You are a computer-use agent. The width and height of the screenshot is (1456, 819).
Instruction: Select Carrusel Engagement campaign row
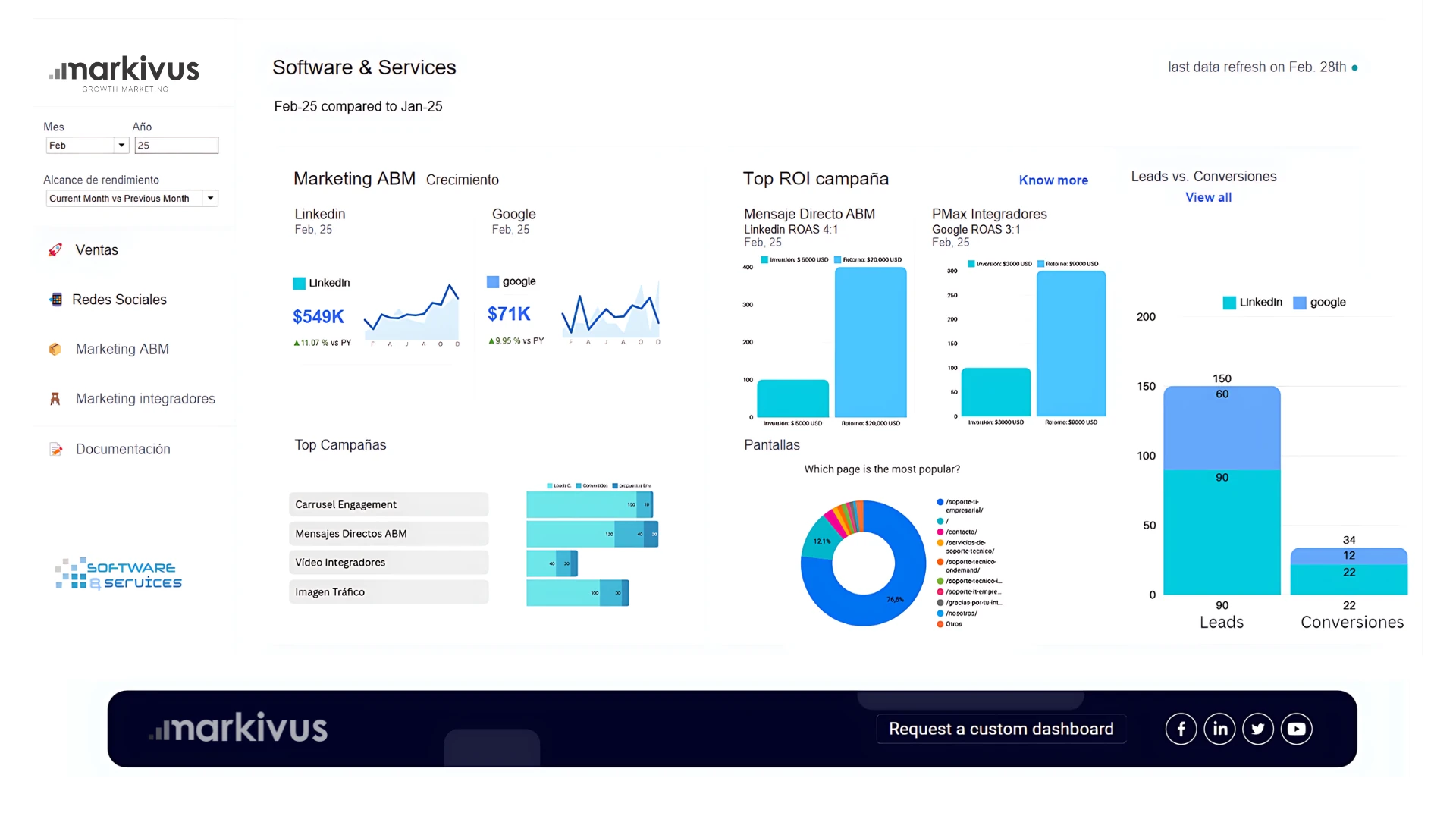pos(388,504)
